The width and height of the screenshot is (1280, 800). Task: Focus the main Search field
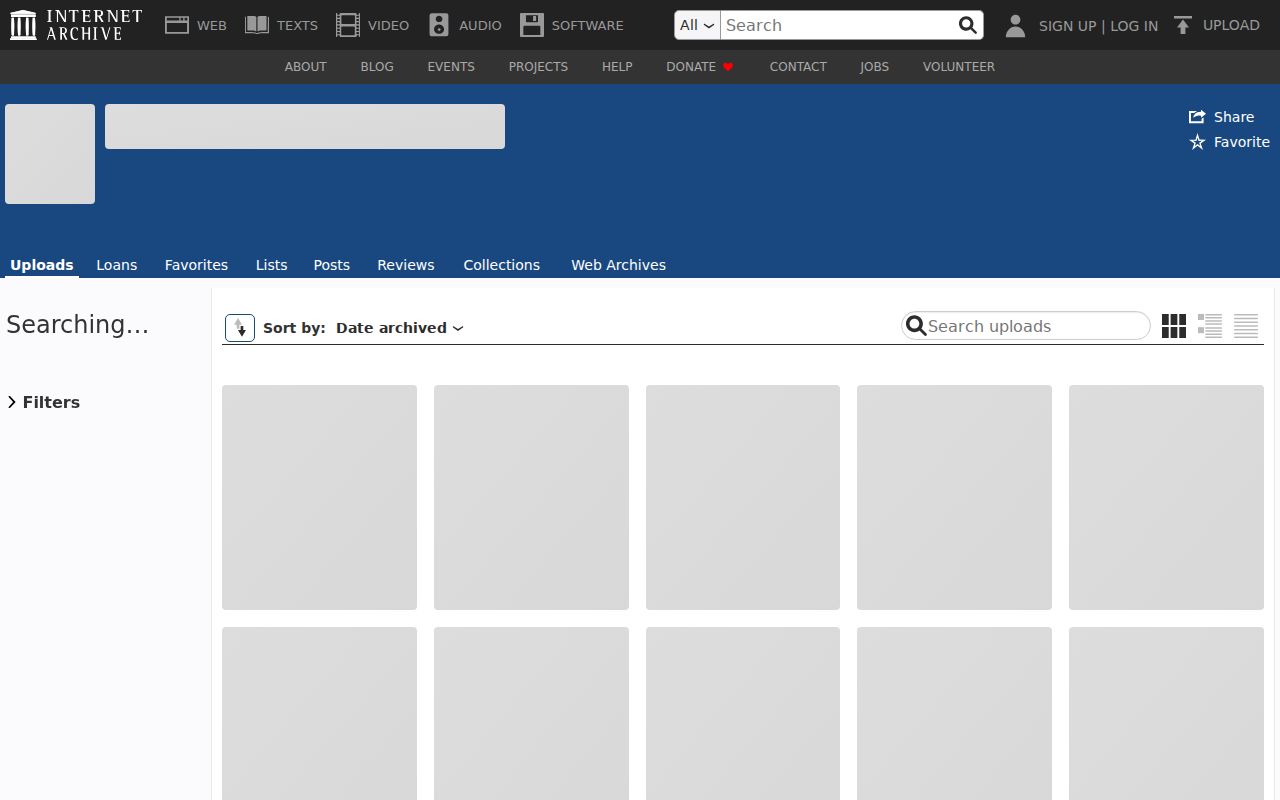pos(838,25)
